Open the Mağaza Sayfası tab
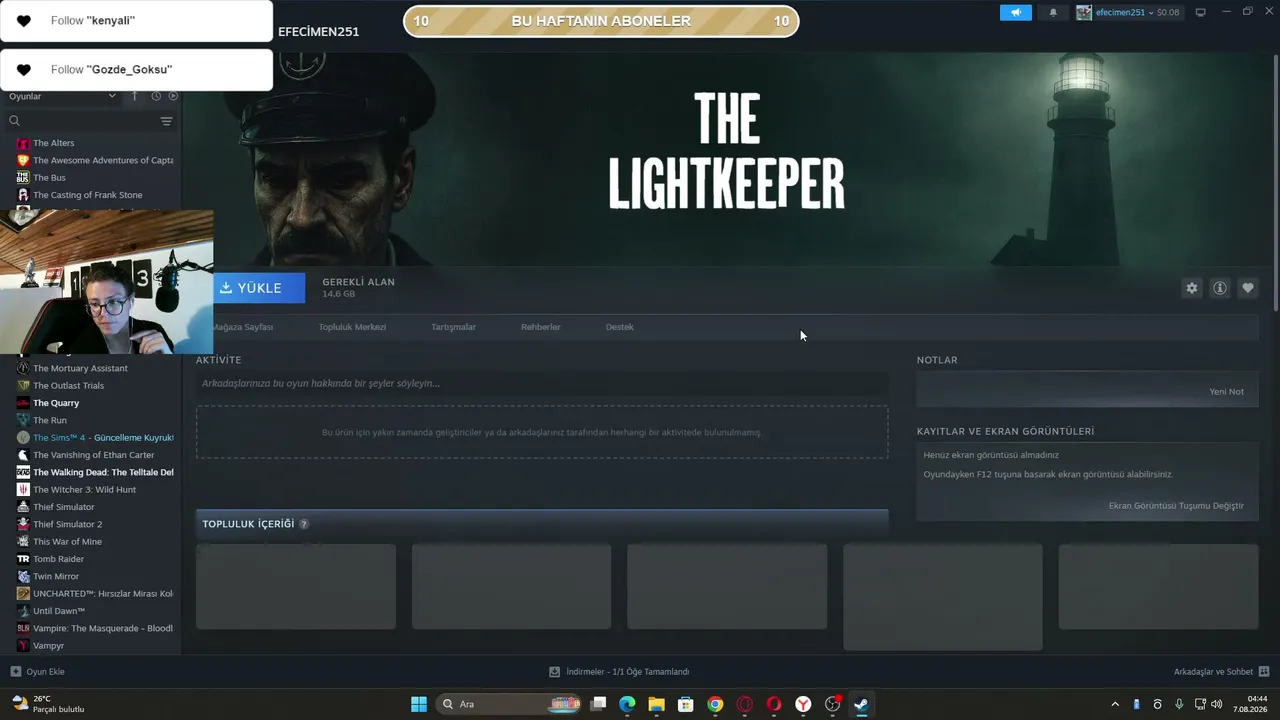This screenshot has width=1280, height=720. [242, 327]
